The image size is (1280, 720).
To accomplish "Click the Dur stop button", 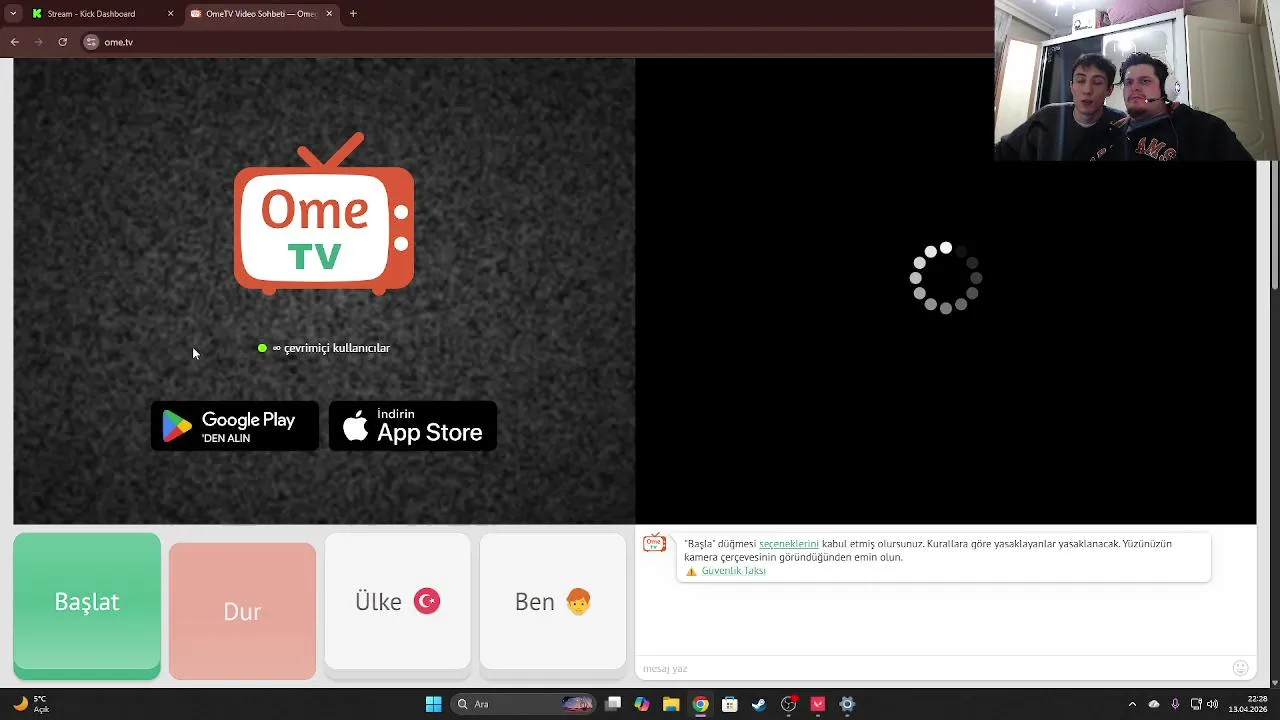I will pyautogui.click(x=242, y=611).
